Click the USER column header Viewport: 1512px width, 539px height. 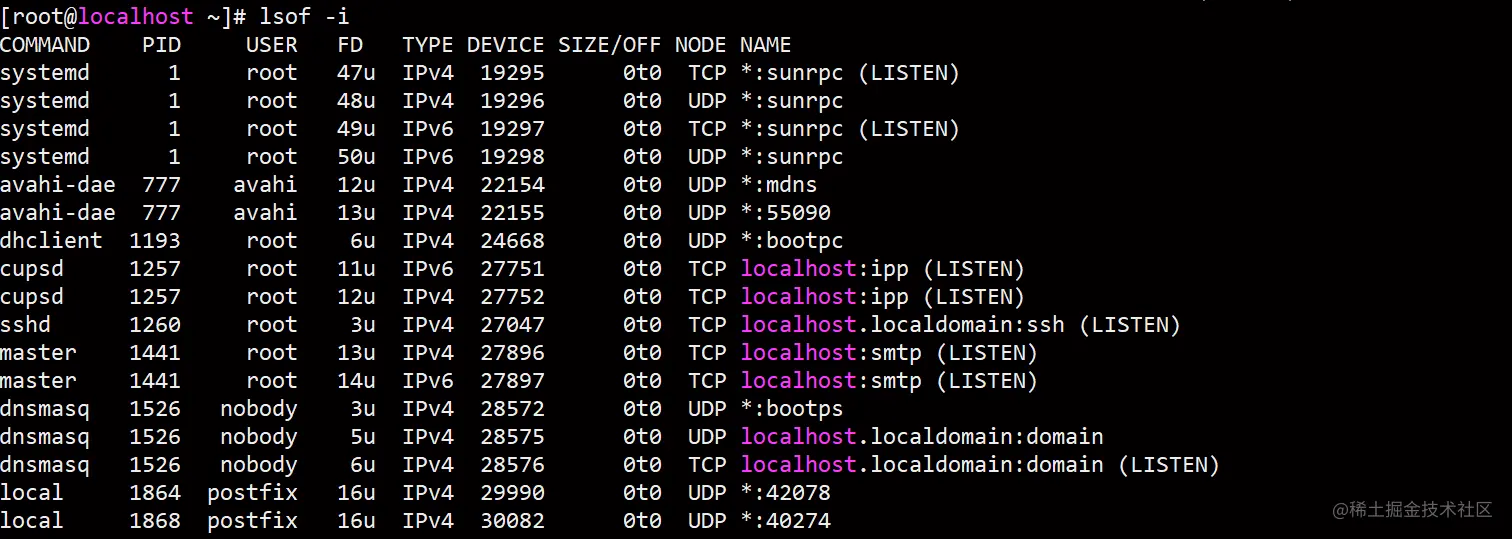coord(272,45)
